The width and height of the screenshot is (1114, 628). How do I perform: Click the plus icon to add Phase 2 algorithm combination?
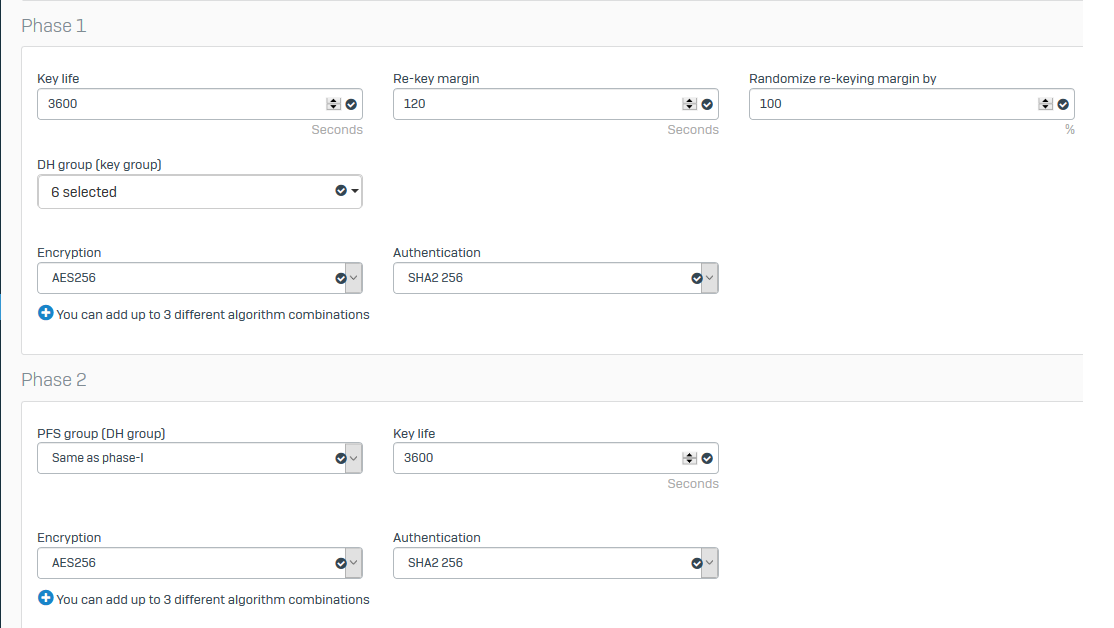pyautogui.click(x=45, y=597)
